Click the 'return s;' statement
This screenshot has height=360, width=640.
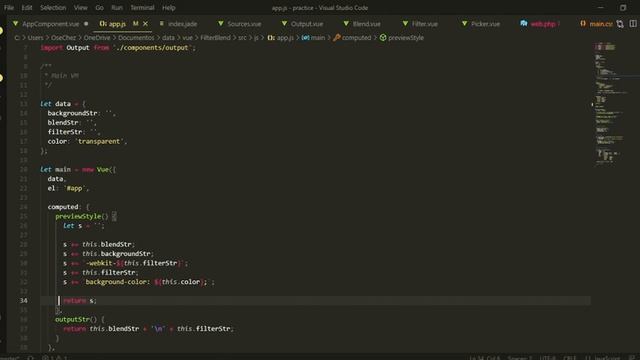click(x=80, y=301)
